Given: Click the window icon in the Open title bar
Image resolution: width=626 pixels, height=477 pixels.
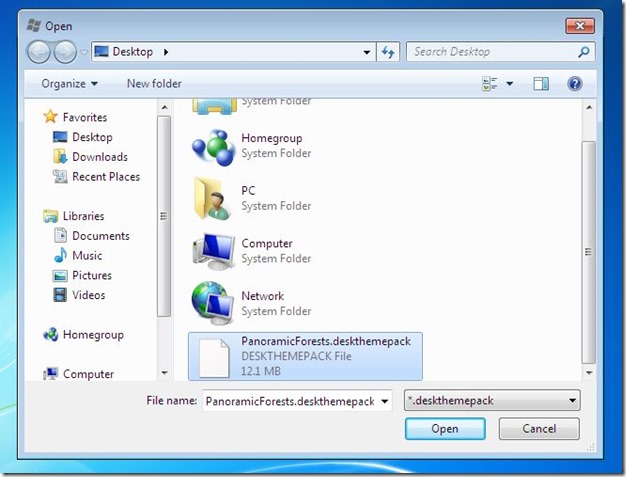Looking at the screenshot, I should pos(34,26).
